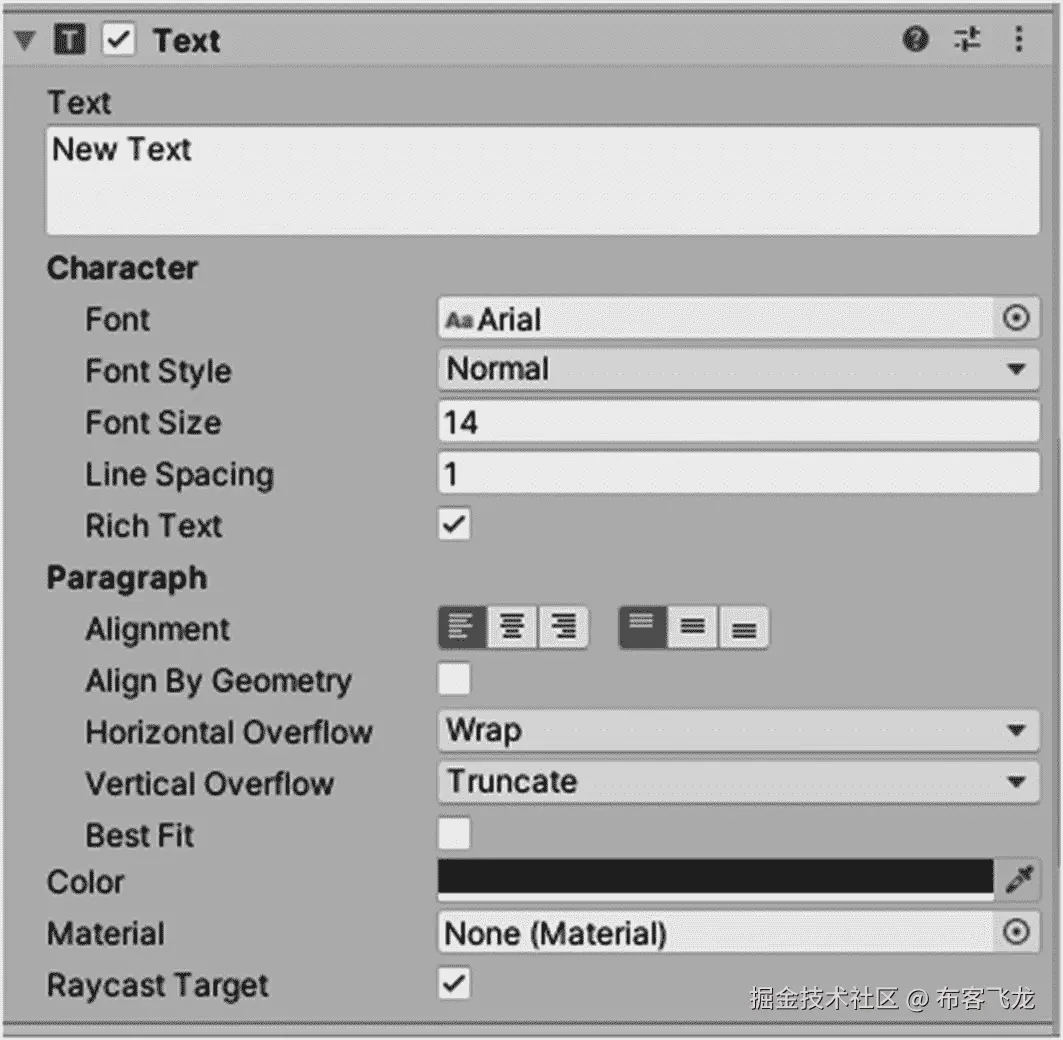Toggle the Rich Text checkbox
This screenshot has height=1040, width=1063.
[x=454, y=525]
